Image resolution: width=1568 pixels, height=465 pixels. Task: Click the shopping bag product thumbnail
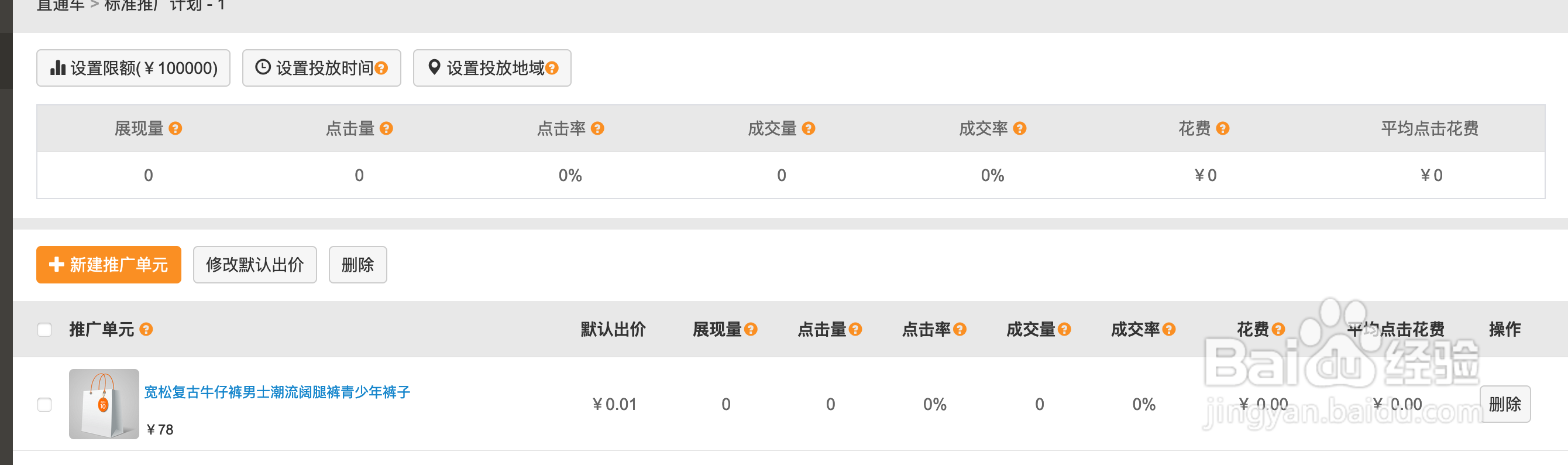[104, 405]
